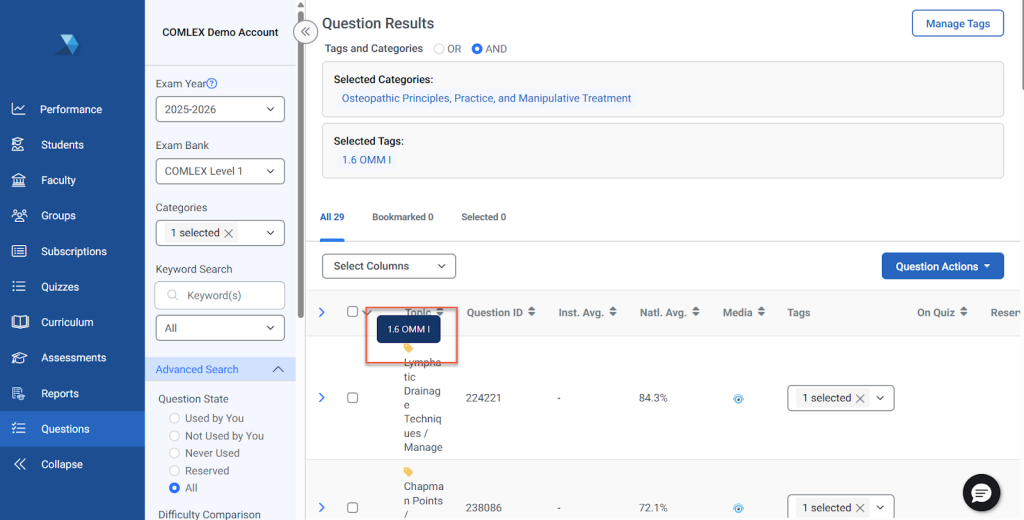
Task: Collapse the Advanced Search section
Action: [278, 370]
